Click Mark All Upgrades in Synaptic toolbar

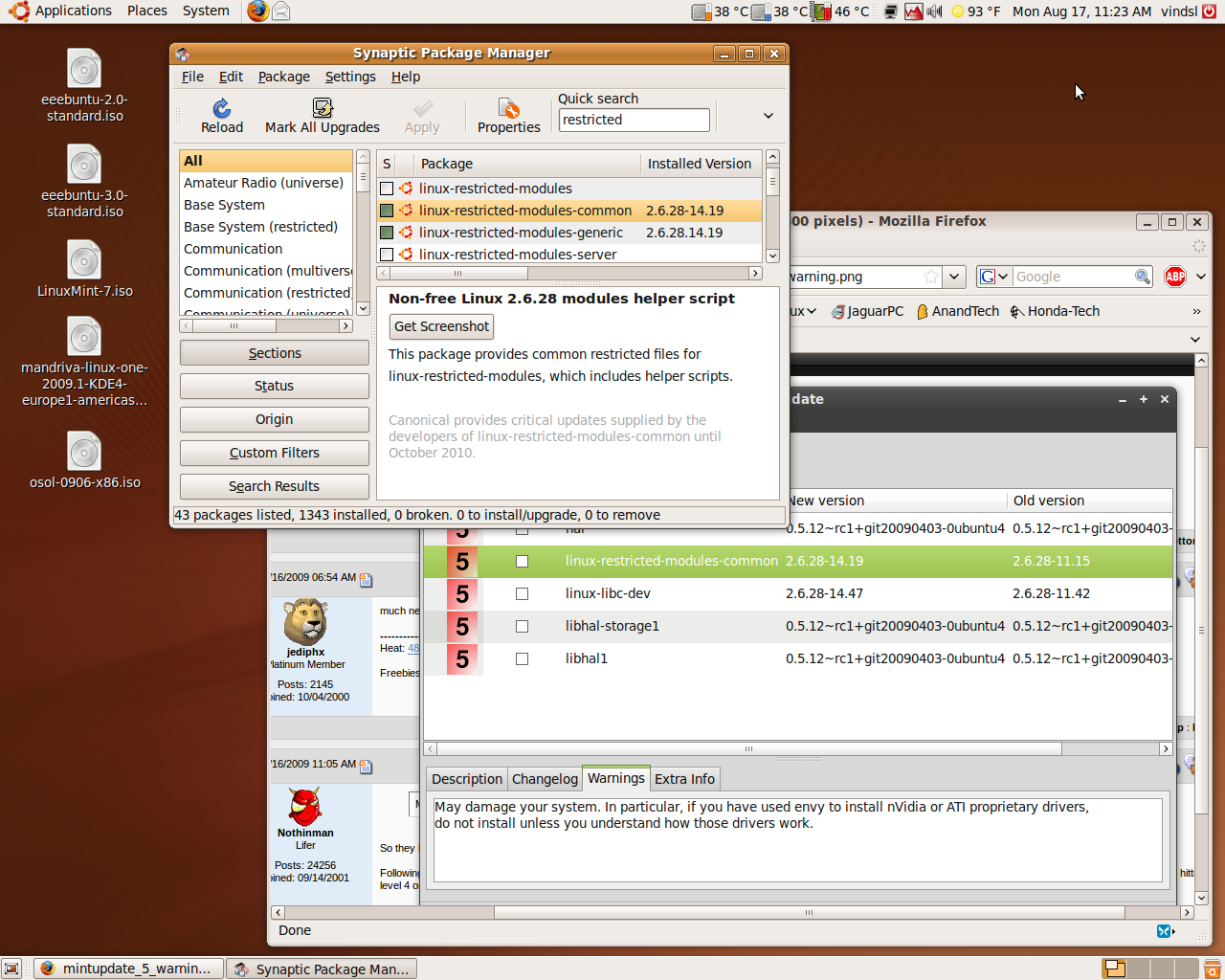pyautogui.click(x=323, y=117)
